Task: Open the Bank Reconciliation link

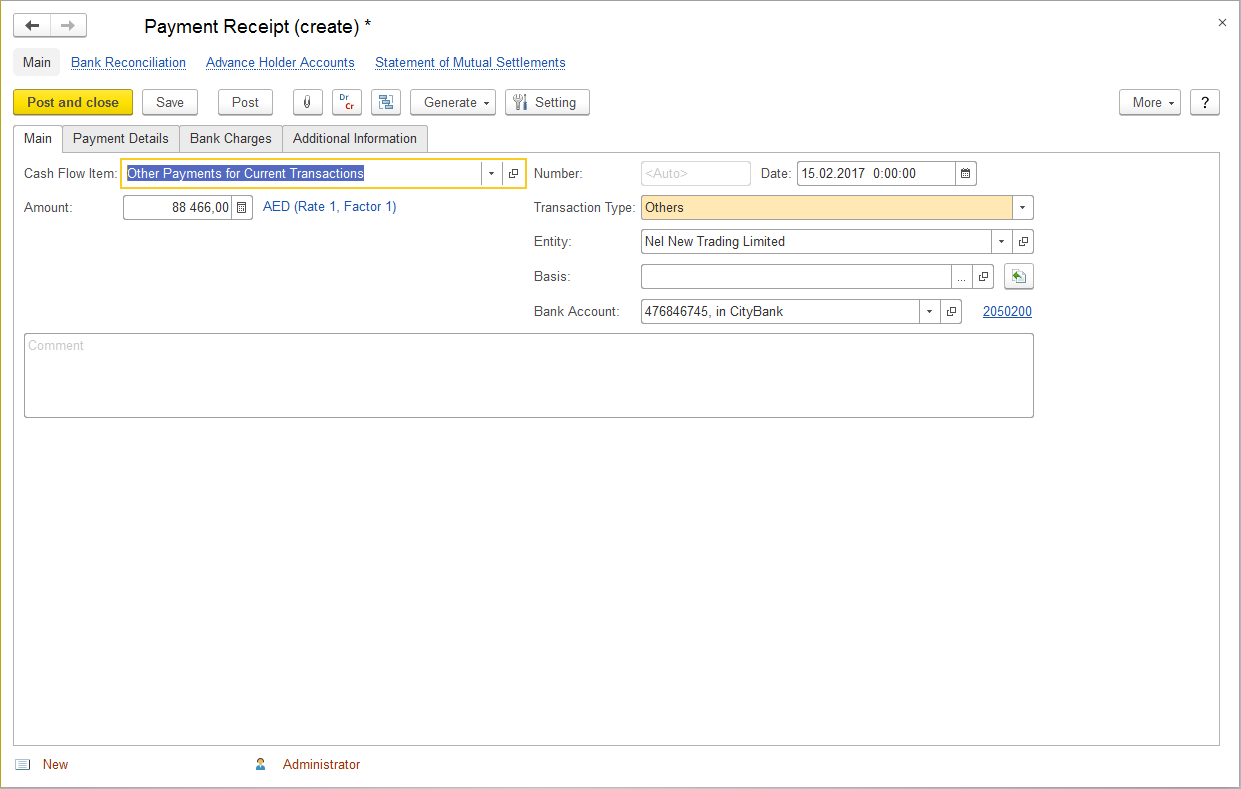Action: click(128, 62)
